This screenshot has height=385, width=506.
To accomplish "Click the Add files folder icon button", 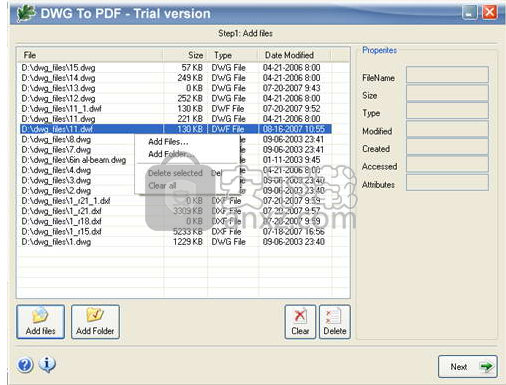I will (x=40, y=322).
